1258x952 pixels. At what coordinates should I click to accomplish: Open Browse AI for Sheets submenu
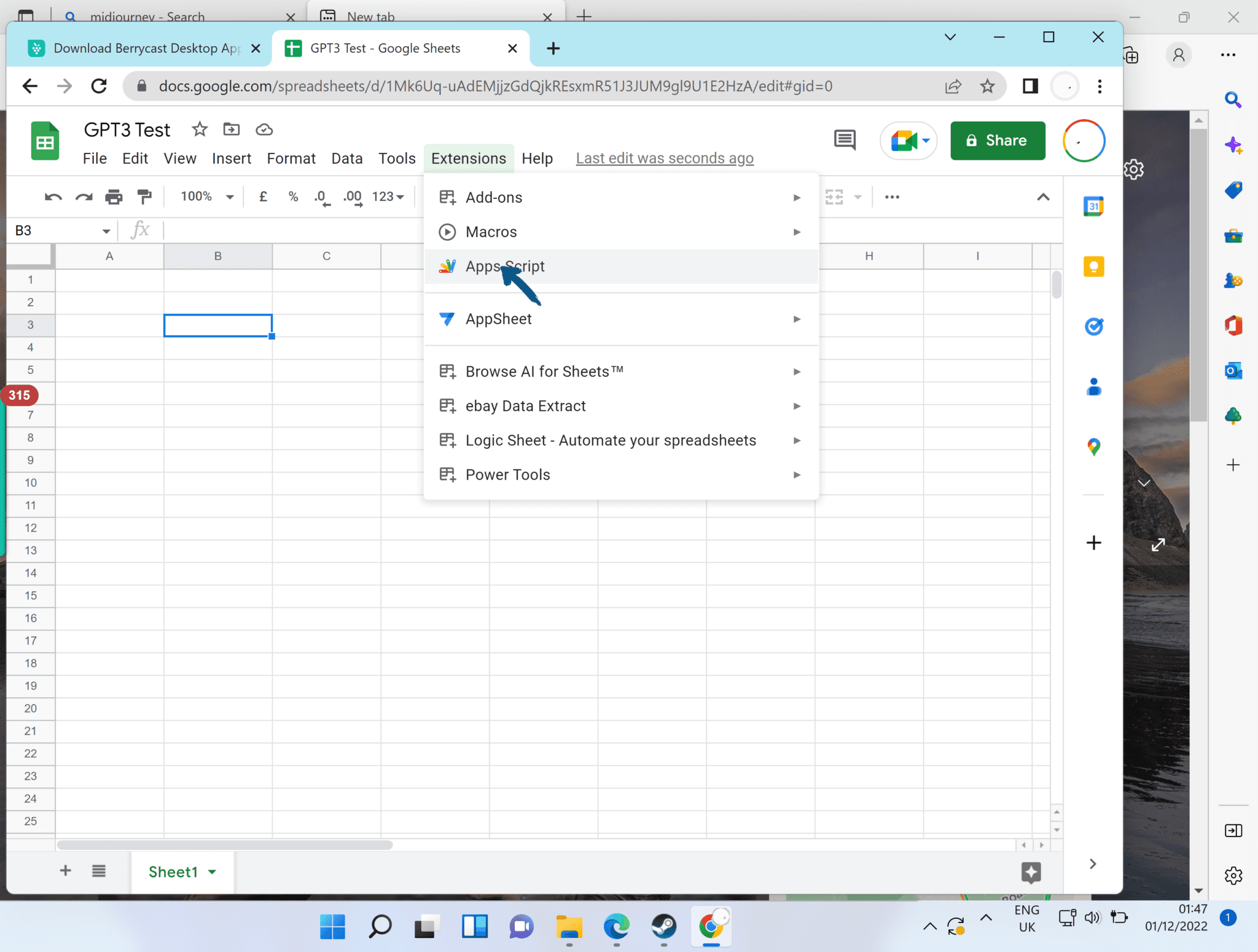[621, 372]
